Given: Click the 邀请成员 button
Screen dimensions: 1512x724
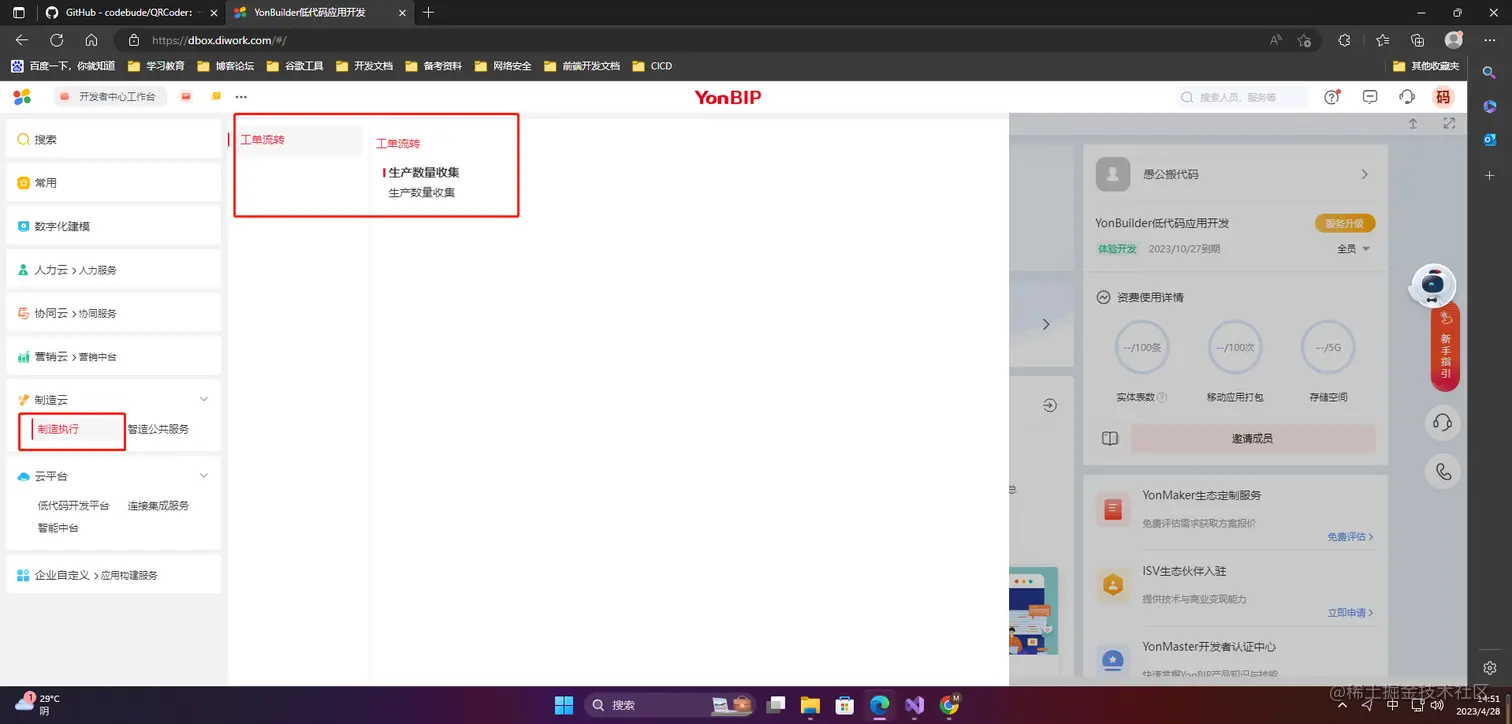Looking at the screenshot, I should (1254, 438).
